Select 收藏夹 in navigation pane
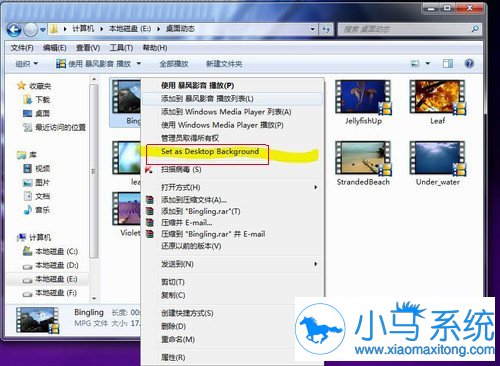 click(x=34, y=86)
